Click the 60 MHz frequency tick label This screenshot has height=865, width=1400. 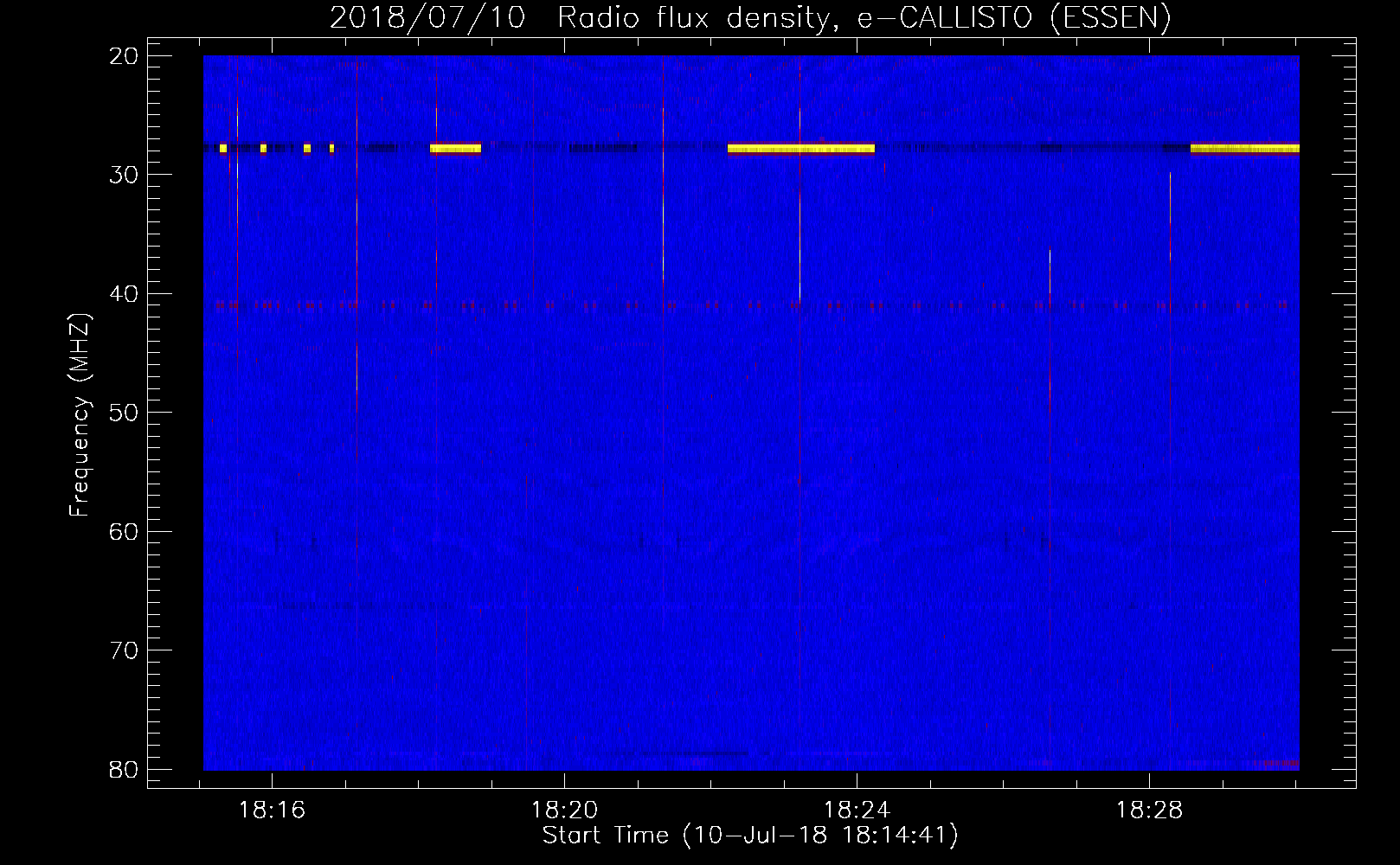[124, 532]
